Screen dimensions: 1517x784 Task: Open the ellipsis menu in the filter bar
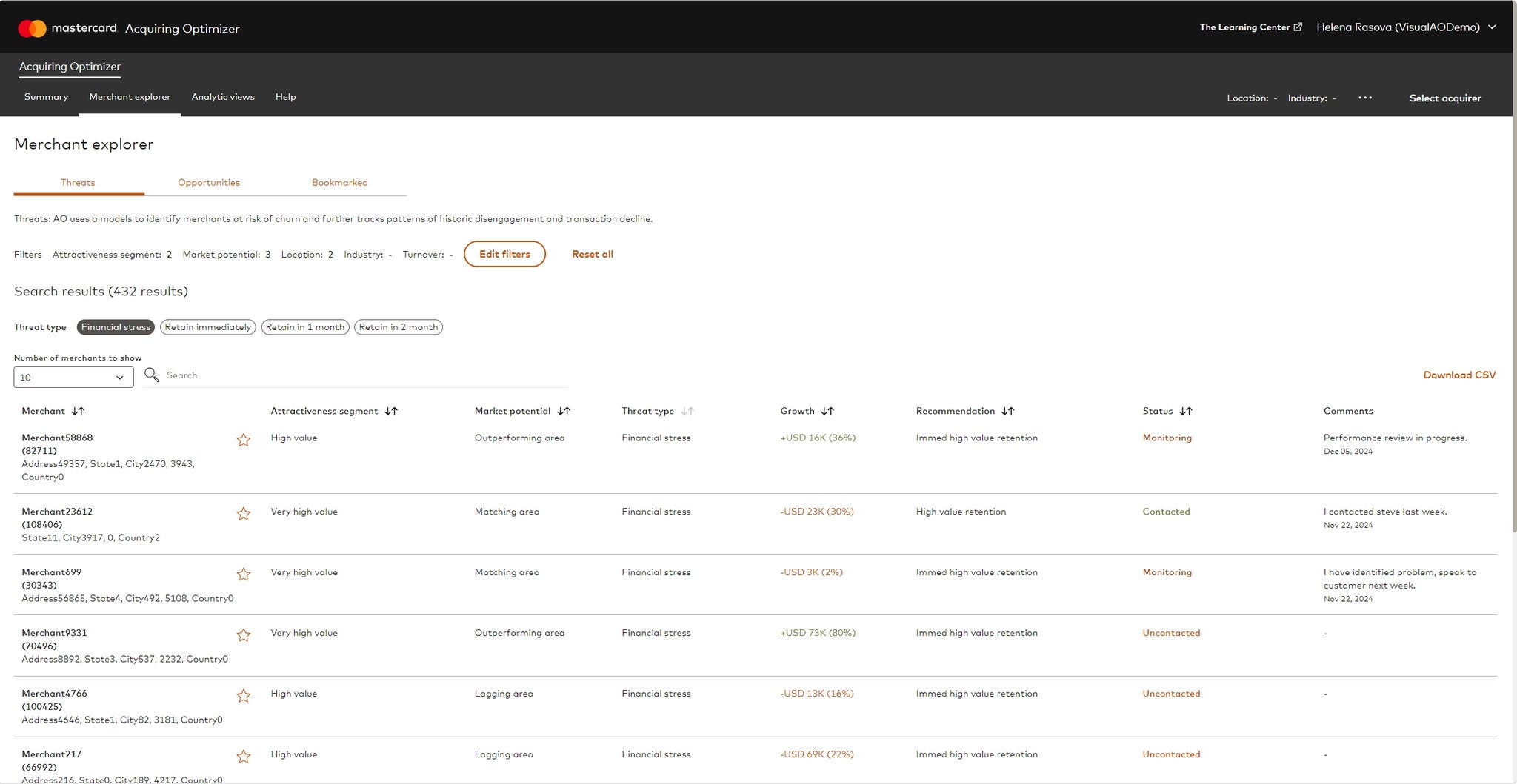(x=1366, y=97)
